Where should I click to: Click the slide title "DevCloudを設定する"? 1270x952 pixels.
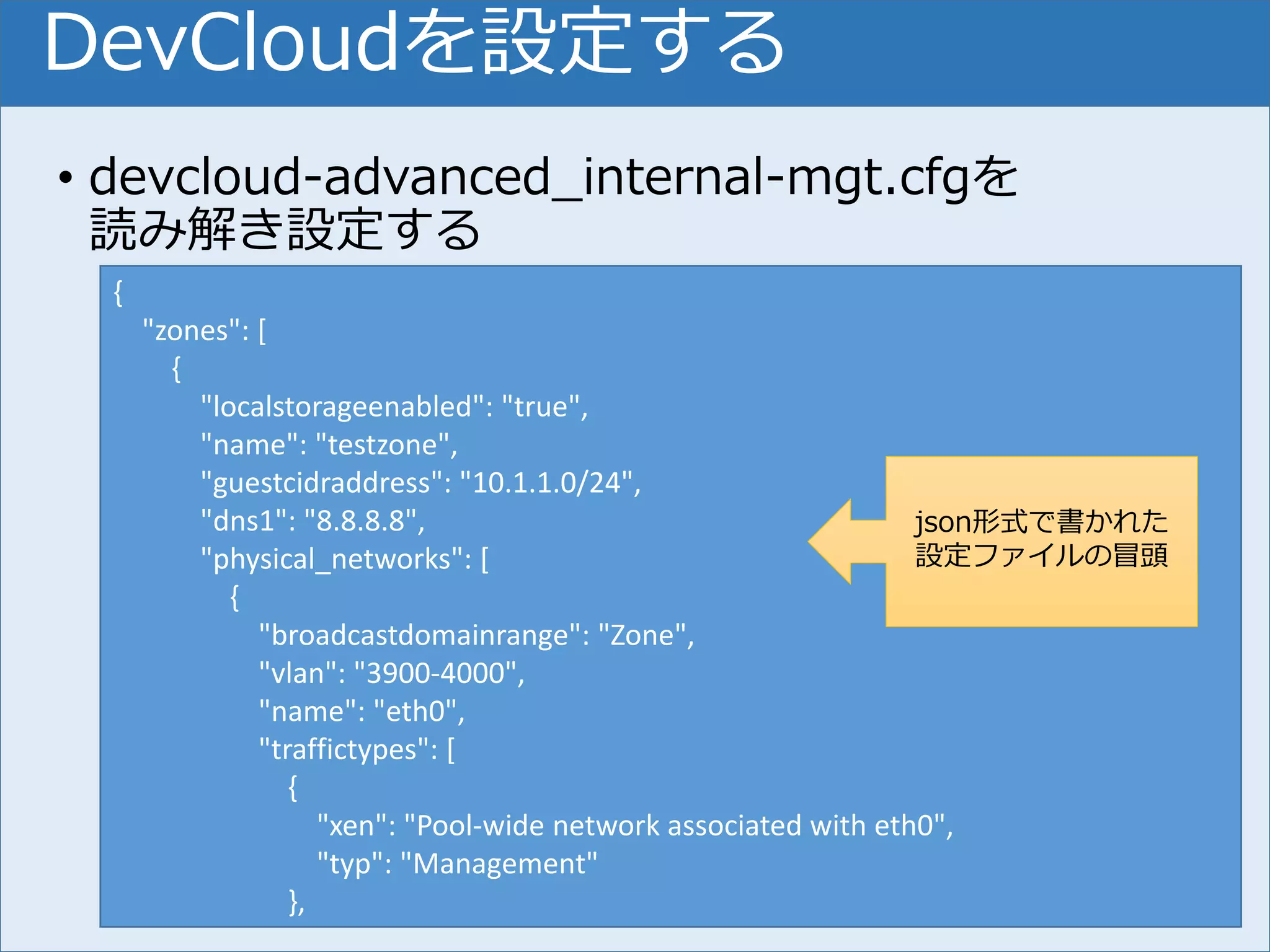tap(415, 43)
